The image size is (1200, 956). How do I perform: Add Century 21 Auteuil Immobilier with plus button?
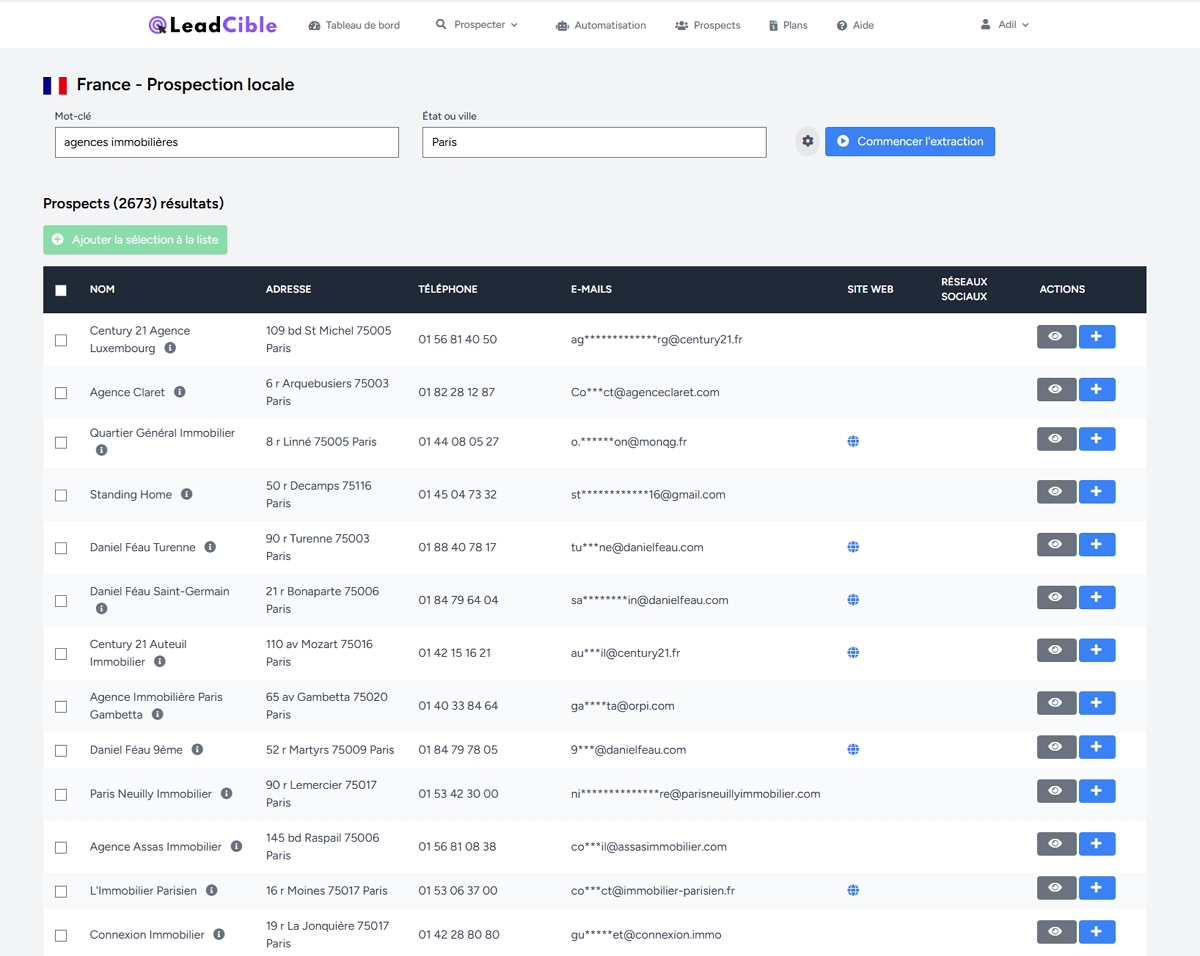click(x=1096, y=650)
